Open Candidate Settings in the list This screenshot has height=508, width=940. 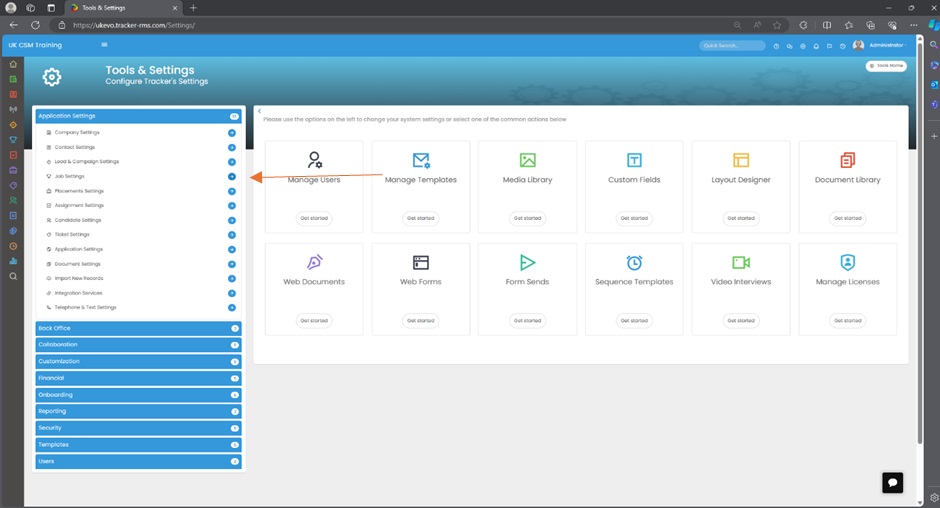(x=78, y=220)
